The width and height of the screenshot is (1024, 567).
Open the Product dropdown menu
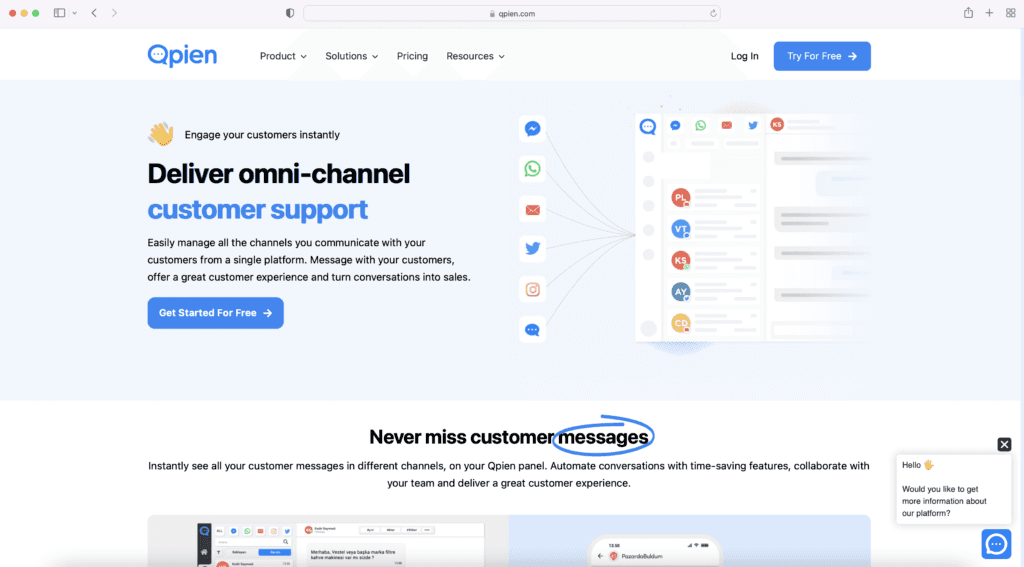(283, 56)
